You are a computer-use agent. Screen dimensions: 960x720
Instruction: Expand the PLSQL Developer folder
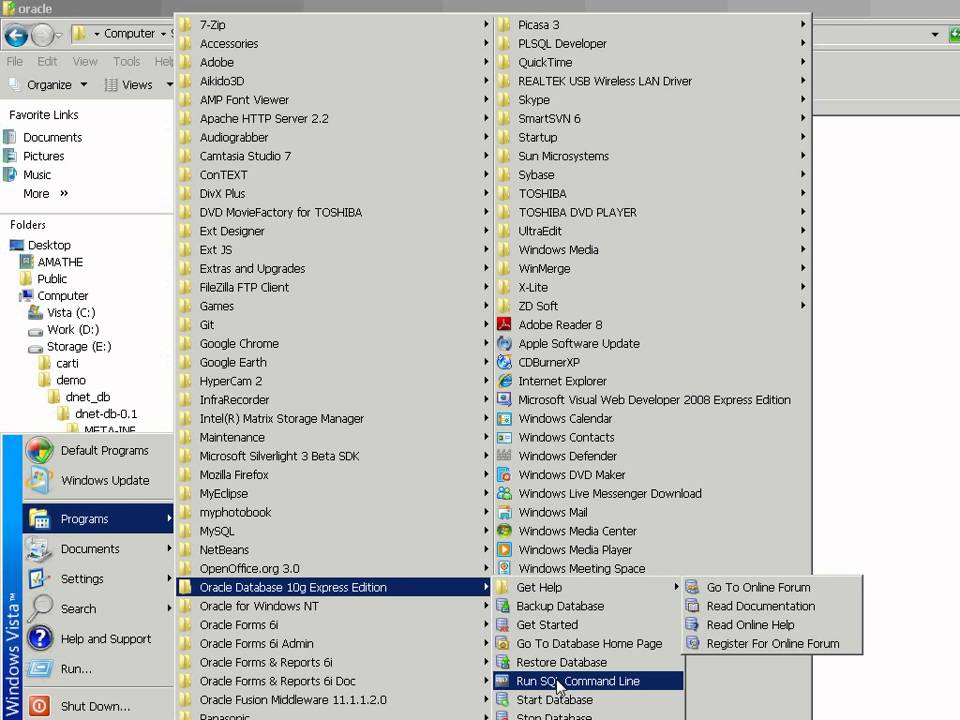pos(652,43)
